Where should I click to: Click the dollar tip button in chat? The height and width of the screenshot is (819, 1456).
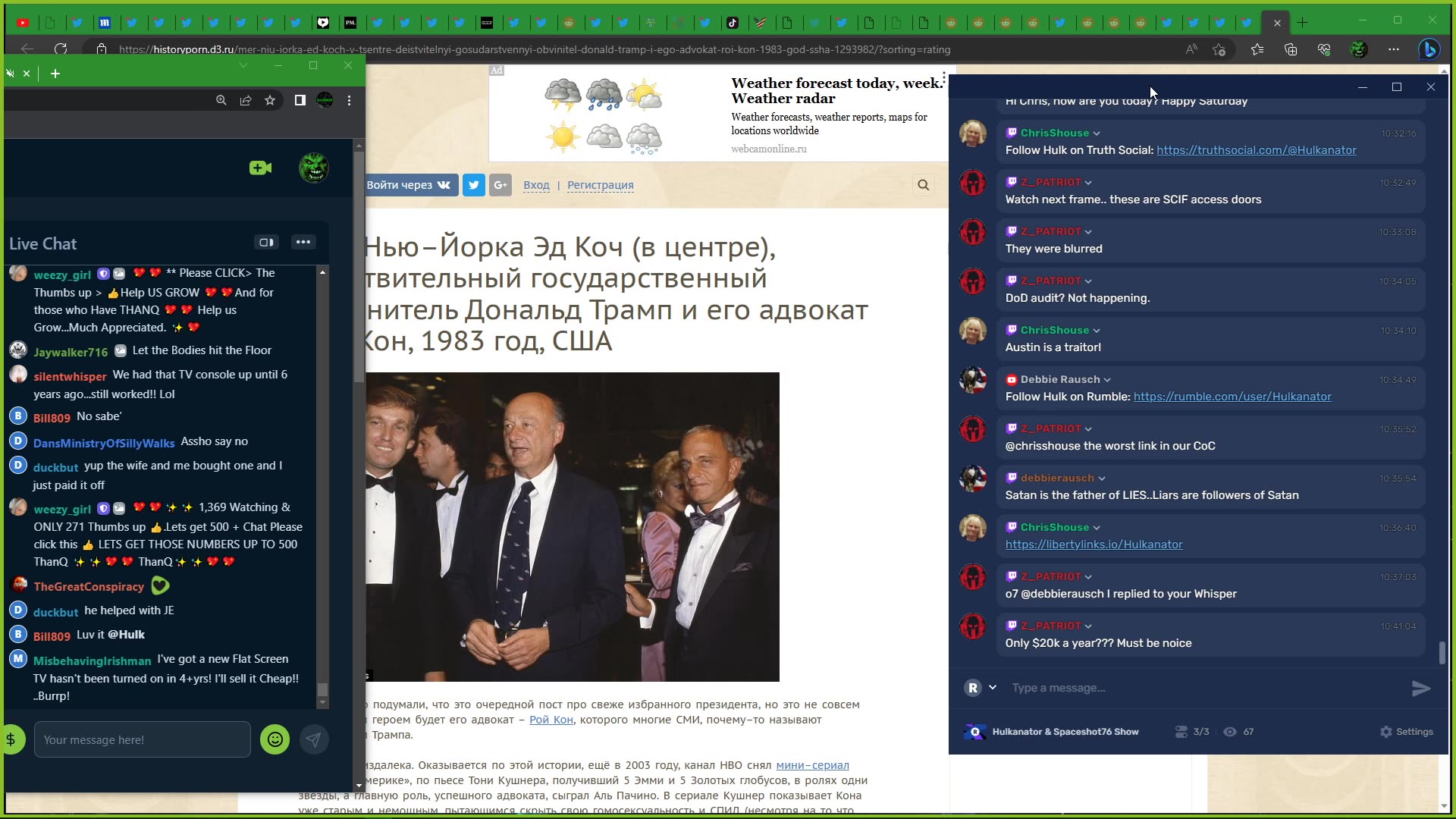point(11,739)
